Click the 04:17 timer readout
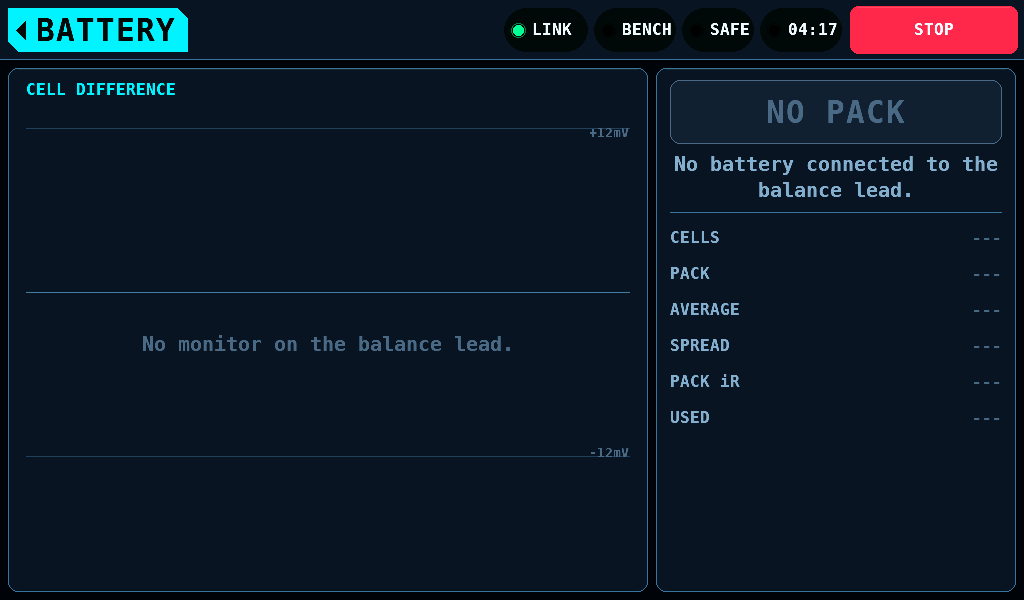Screen dimensions: 1024x600 coord(801,30)
